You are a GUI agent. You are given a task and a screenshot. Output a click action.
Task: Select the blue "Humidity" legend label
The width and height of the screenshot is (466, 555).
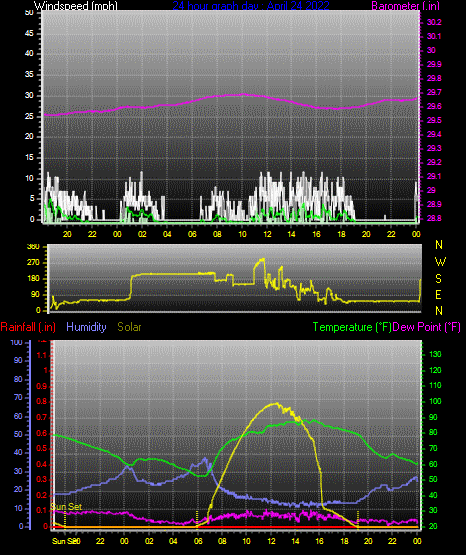click(x=86, y=327)
